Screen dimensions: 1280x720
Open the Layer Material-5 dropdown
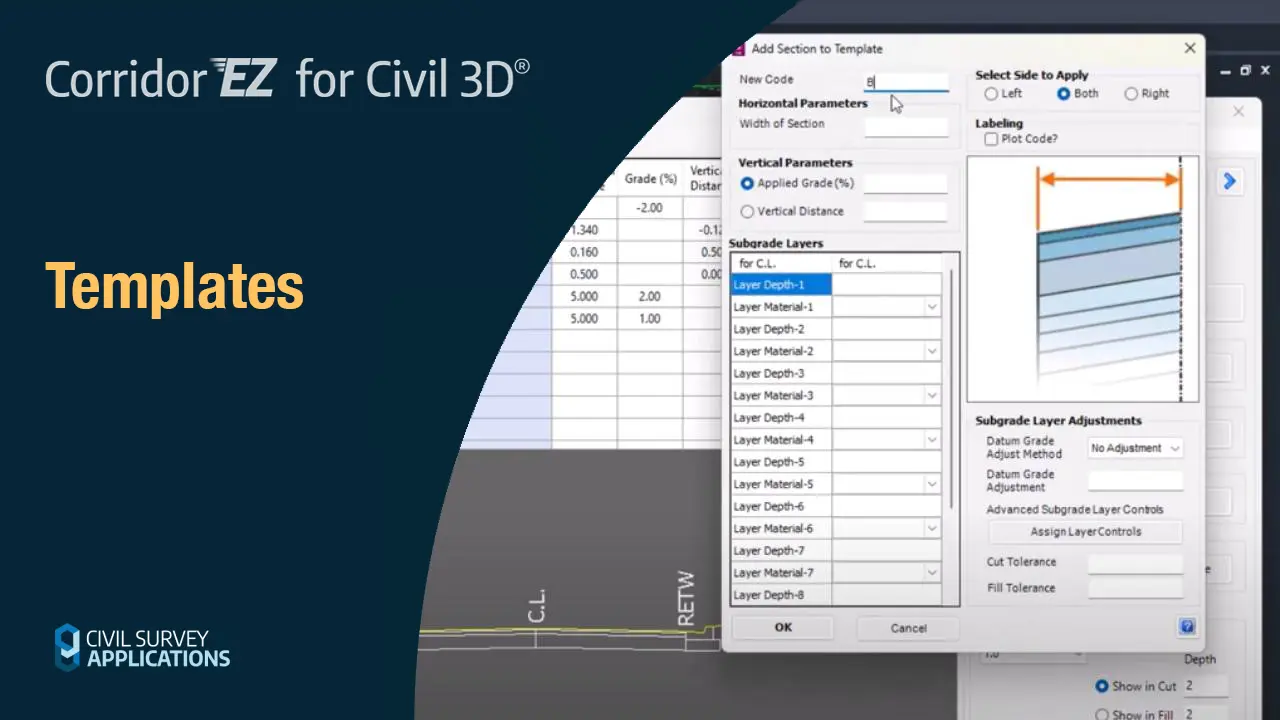(x=932, y=484)
